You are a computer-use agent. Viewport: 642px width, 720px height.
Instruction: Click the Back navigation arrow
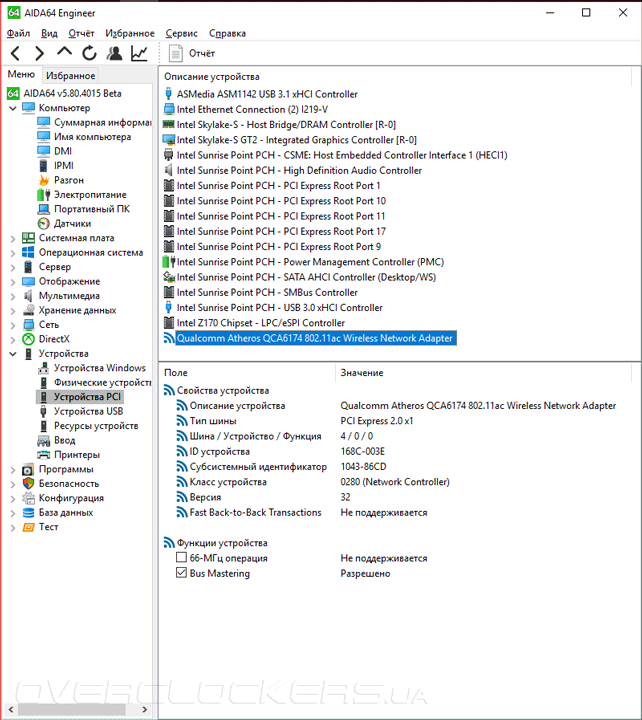(x=15, y=54)
